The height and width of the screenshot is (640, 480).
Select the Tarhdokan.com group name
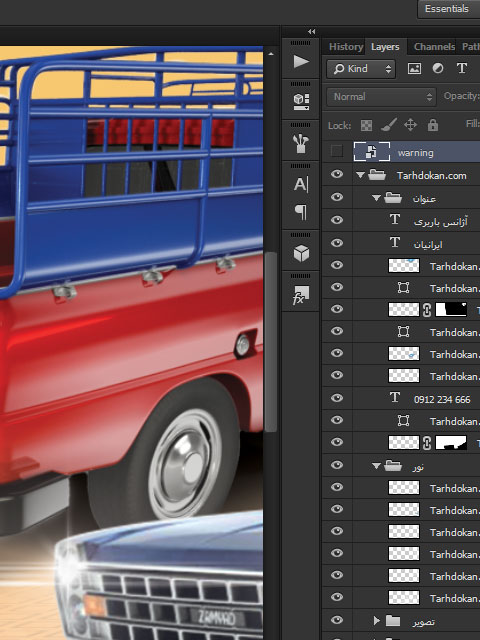tap(431, 176)
